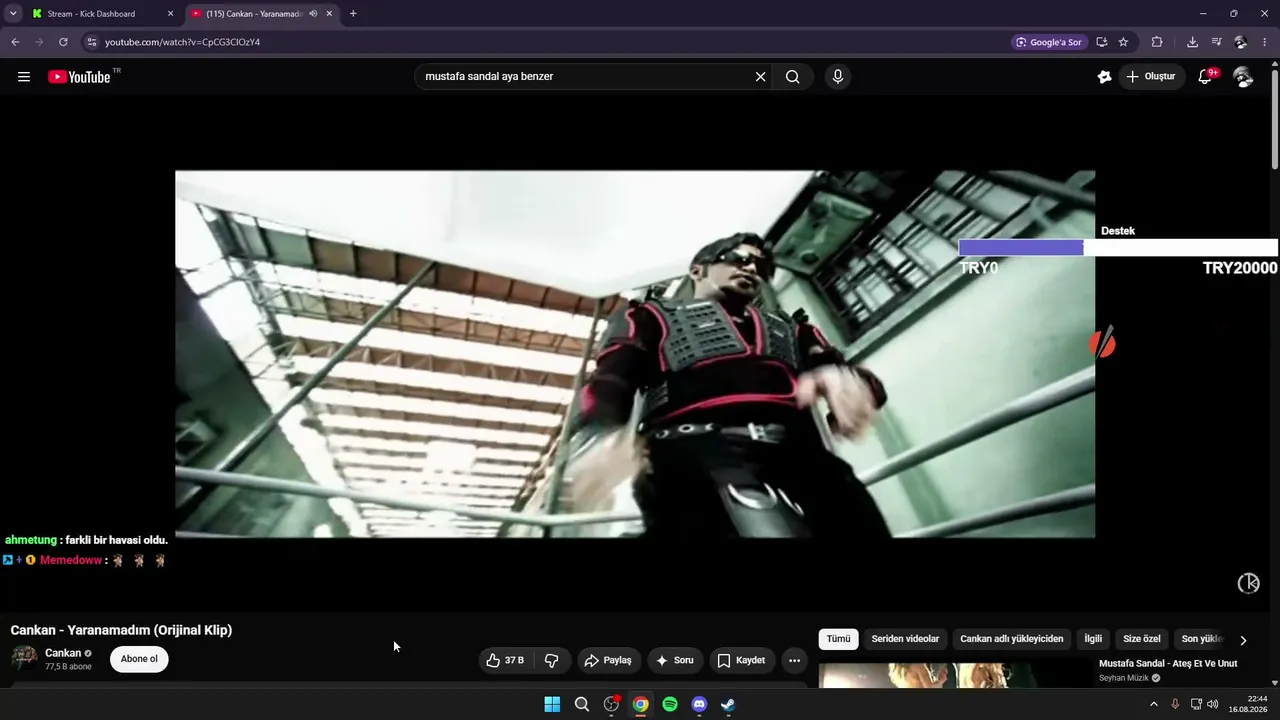Viewport: 1280px width, 720px height.
Task: Select the Seriden videolar filter chip
Action: pyautogui.click(x=905, y=639)
